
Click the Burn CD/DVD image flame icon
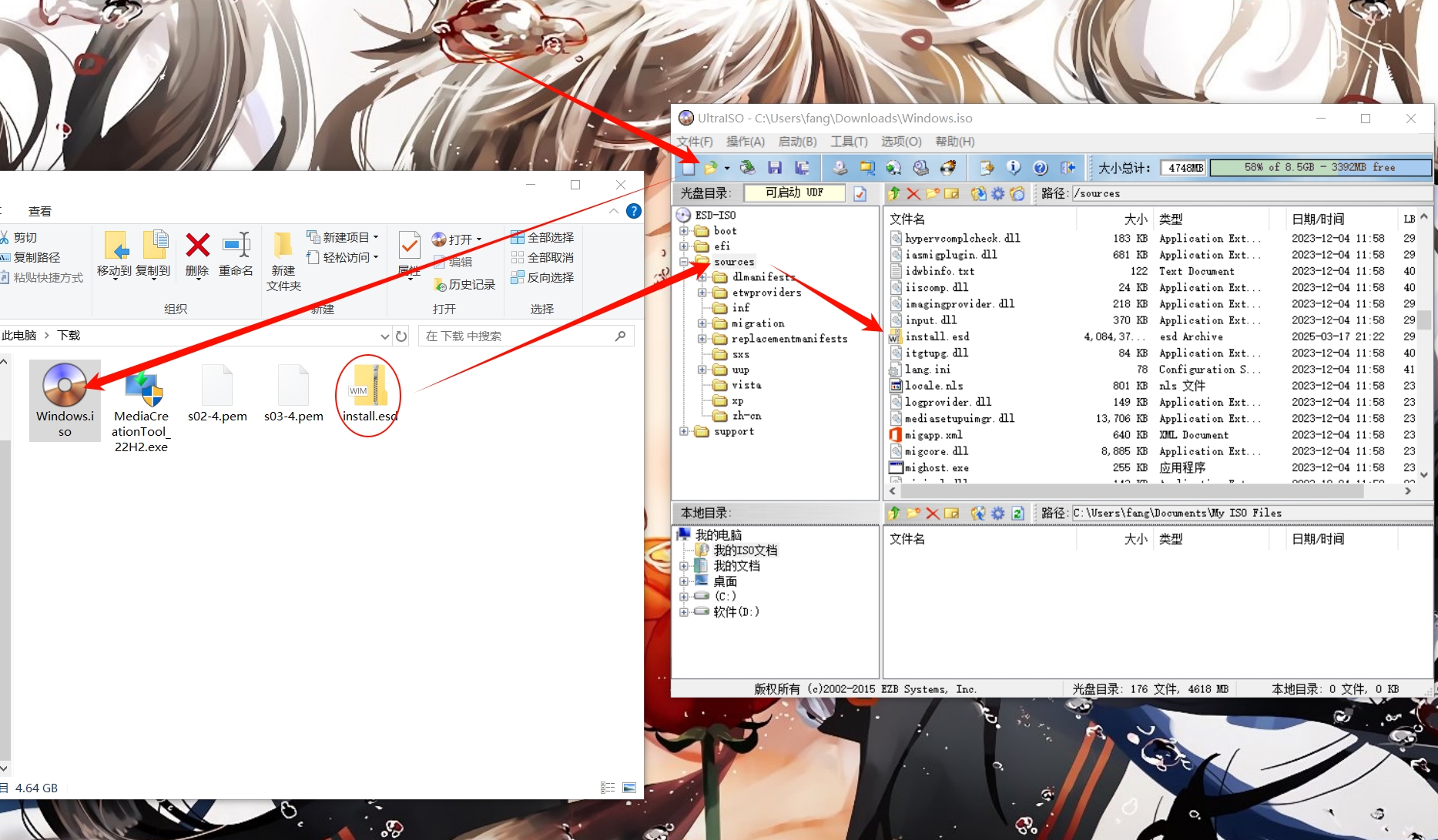coord(948,168)
